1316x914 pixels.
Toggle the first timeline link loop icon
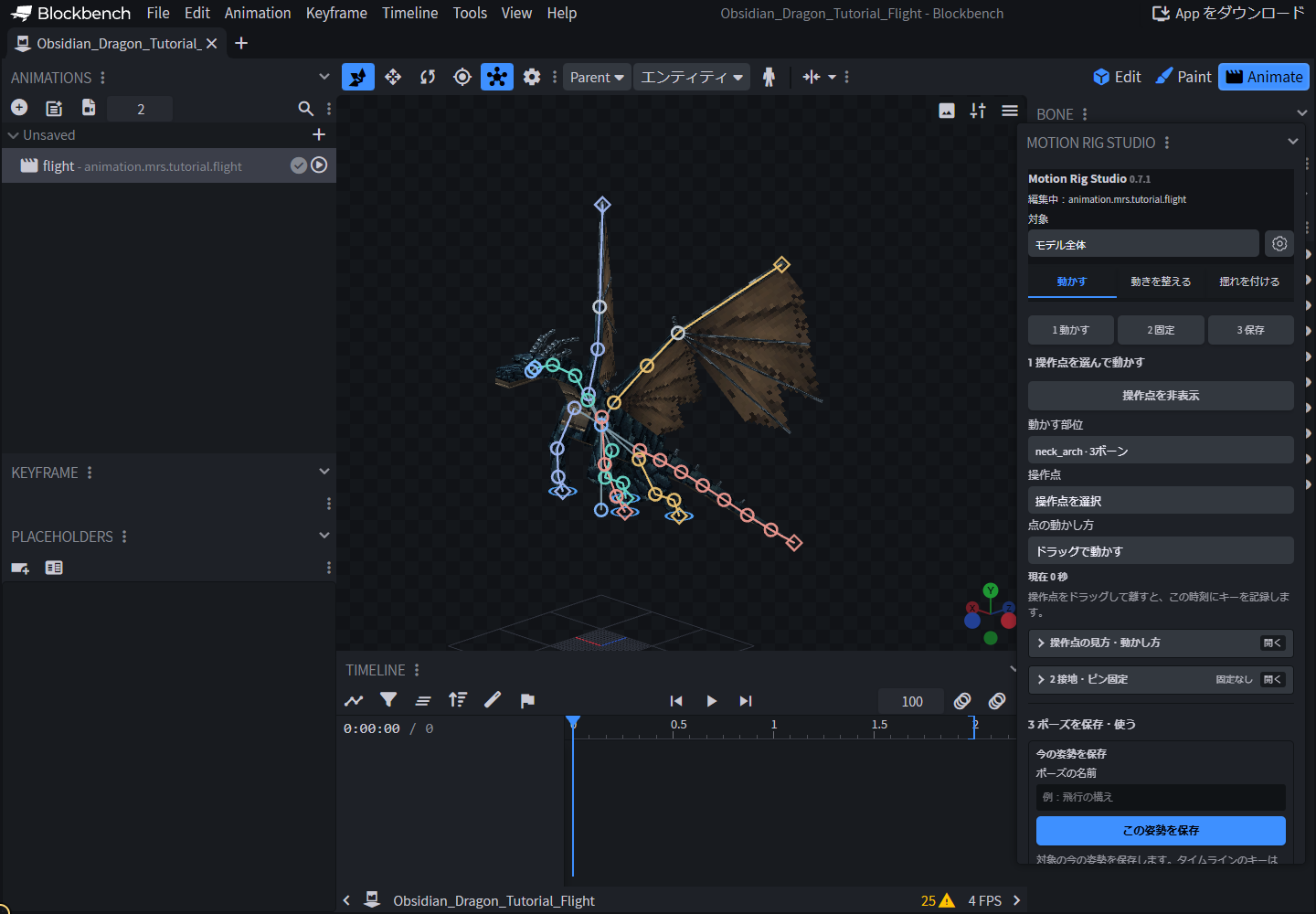point(962,701)
